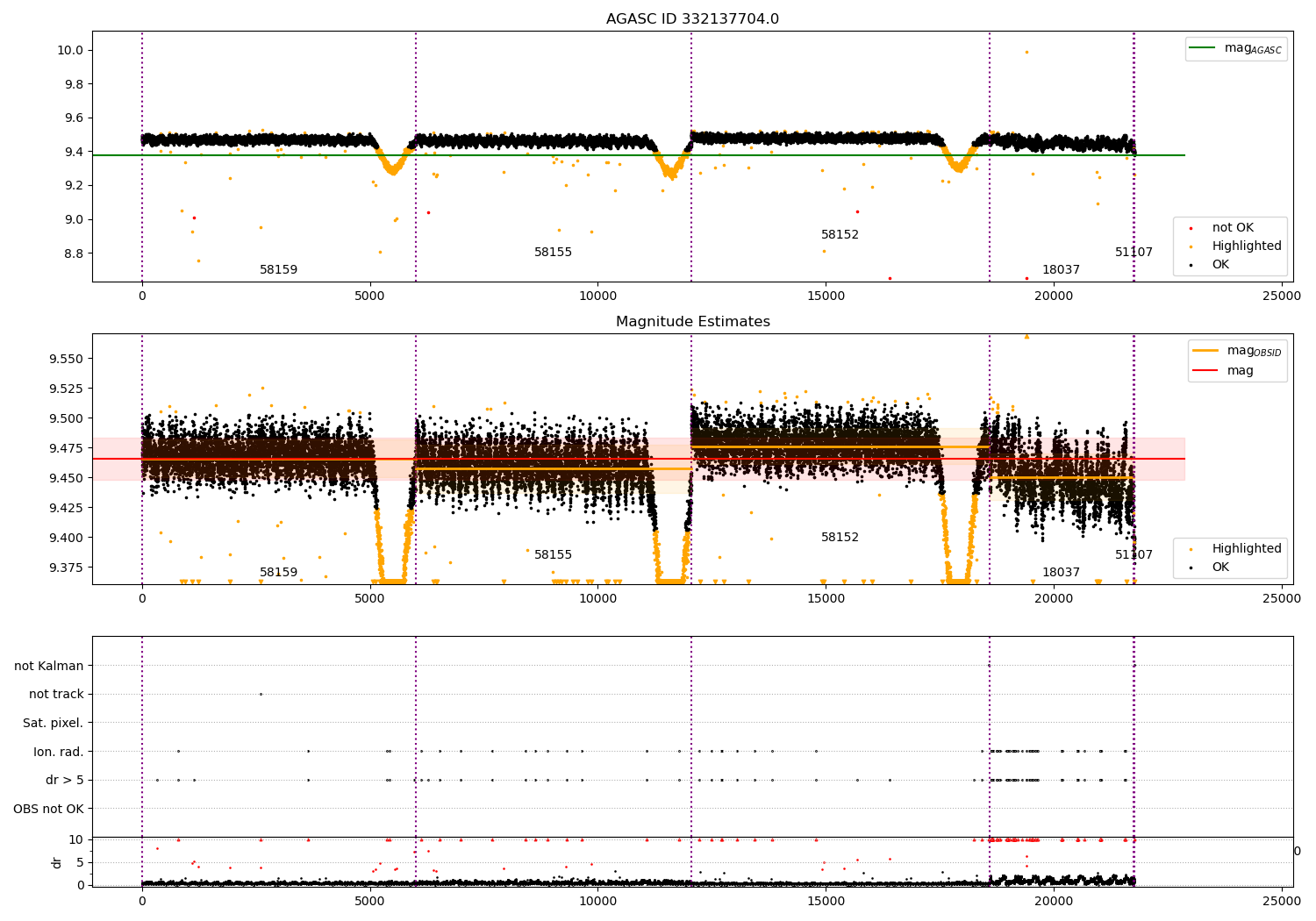Click obsid label 18037 in the AGASC ID plot
Image resolution: width=1316 pixels, height=921 pixels.
pos(1061,270)
